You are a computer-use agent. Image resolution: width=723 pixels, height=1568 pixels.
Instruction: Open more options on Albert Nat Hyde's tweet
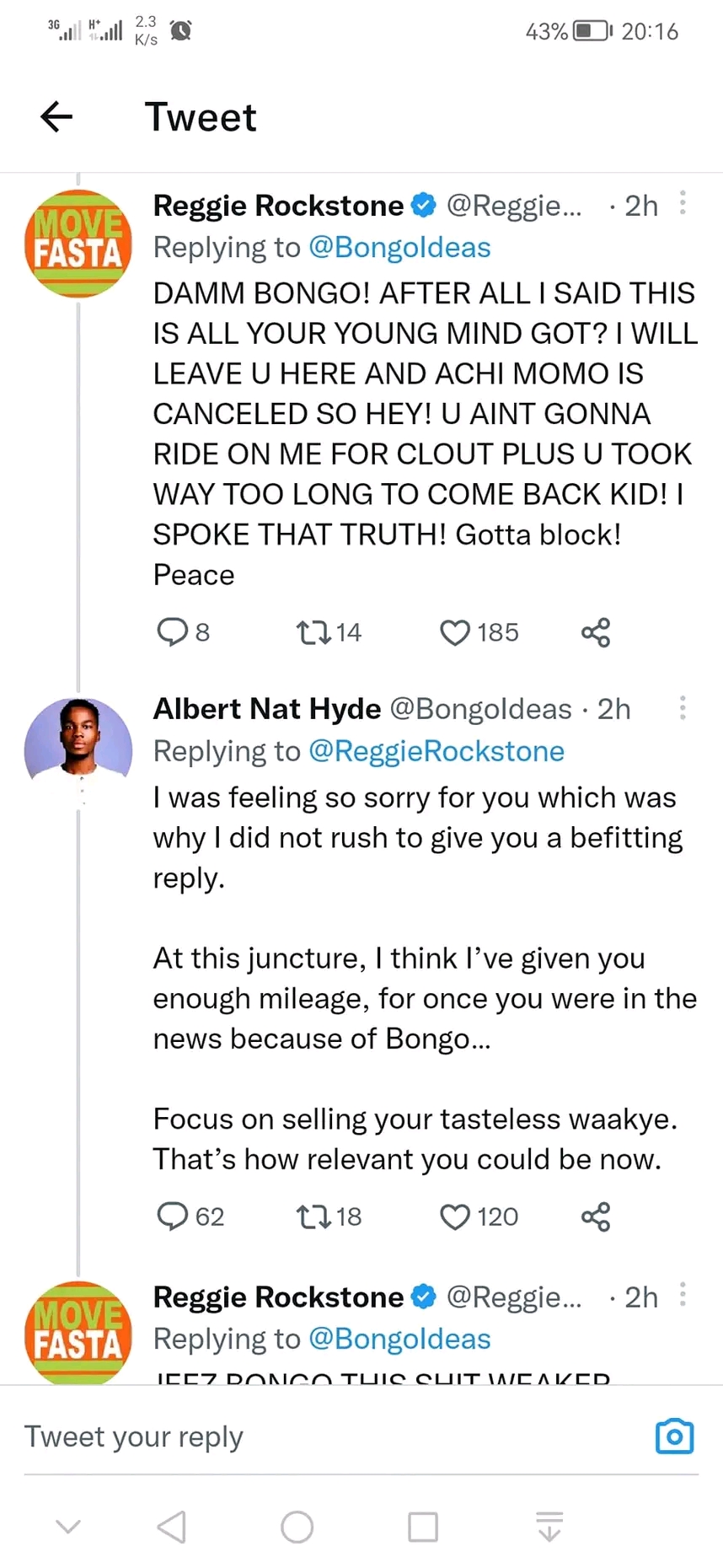683,707
